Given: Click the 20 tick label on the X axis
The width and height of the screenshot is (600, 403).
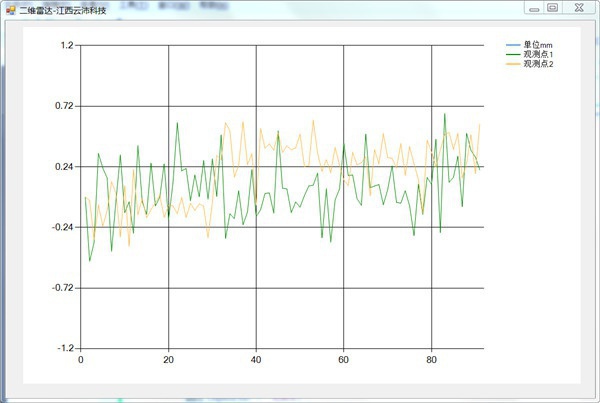Looking at the screenshot, I should 168,361.
